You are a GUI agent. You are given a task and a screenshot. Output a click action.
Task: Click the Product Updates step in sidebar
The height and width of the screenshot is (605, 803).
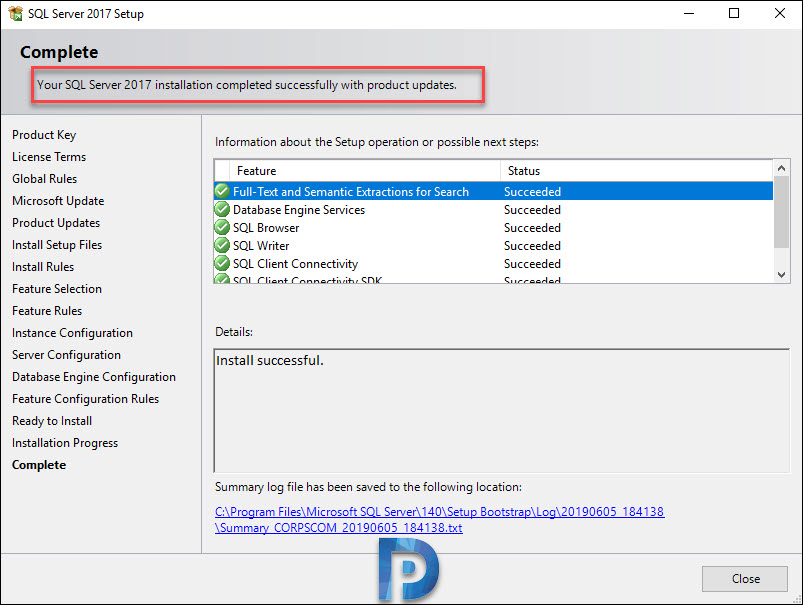[56, 223]
